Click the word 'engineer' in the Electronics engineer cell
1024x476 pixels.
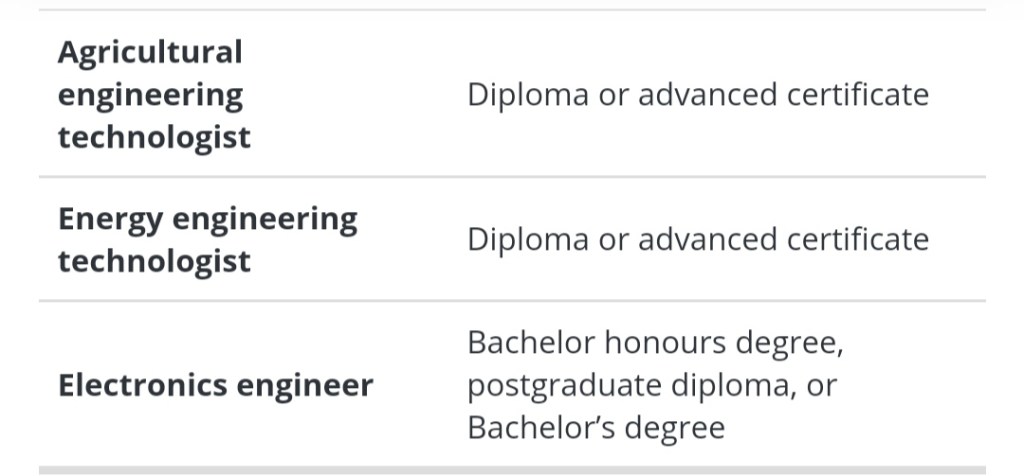[315, 386]
